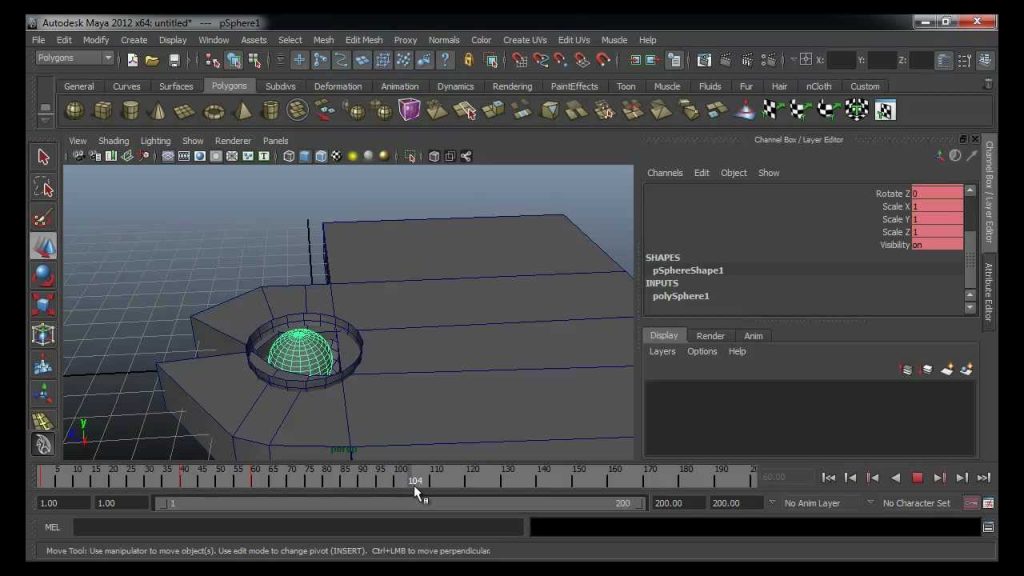Screen dimensions: 1024x576
Task: Select the Universal Manipulator tool
Action: click(x=43, y=335)
